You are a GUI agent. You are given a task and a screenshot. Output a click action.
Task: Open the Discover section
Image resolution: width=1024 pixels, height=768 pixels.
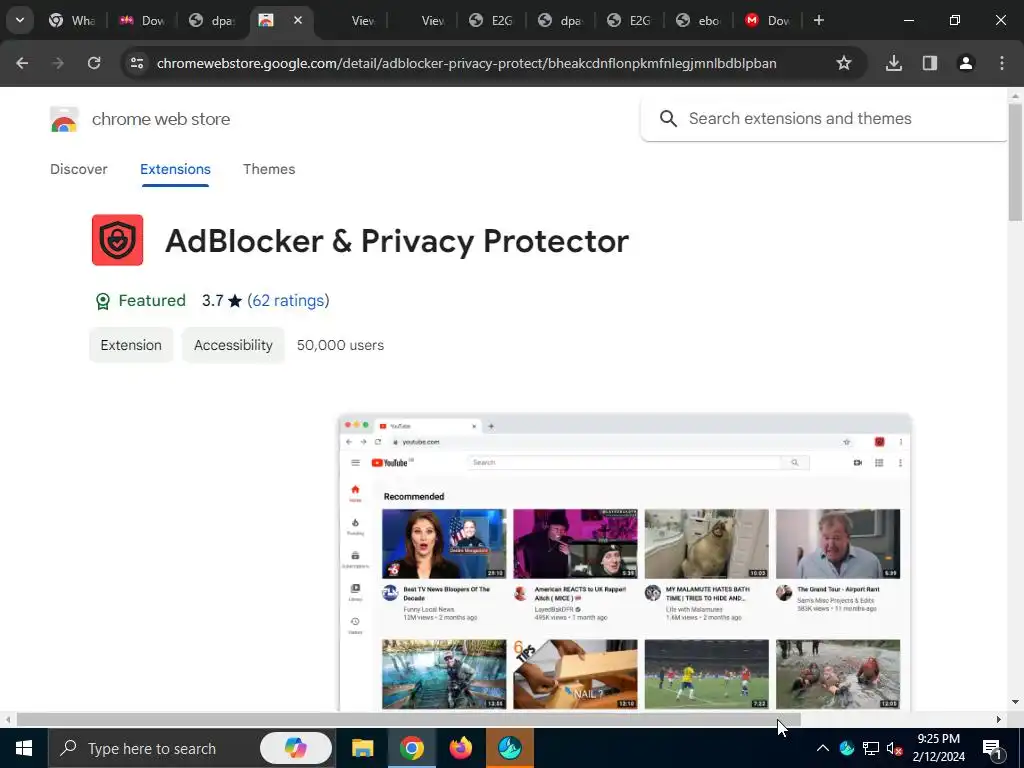click(x=78, y=169)
